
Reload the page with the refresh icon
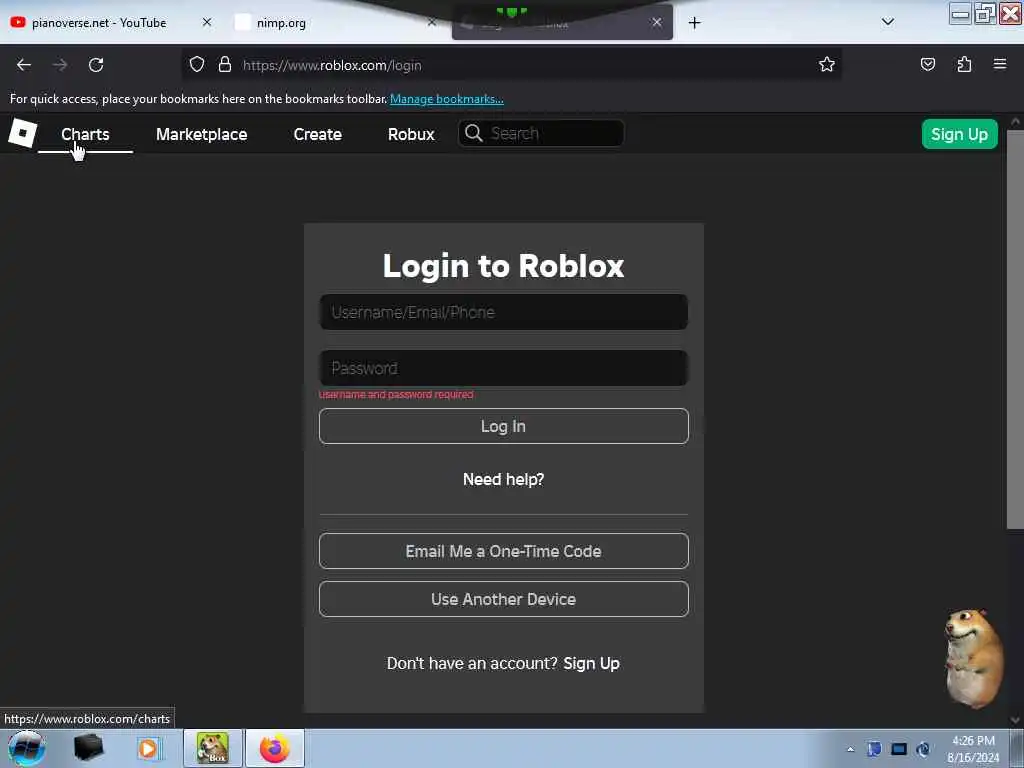tap(96, 65)
